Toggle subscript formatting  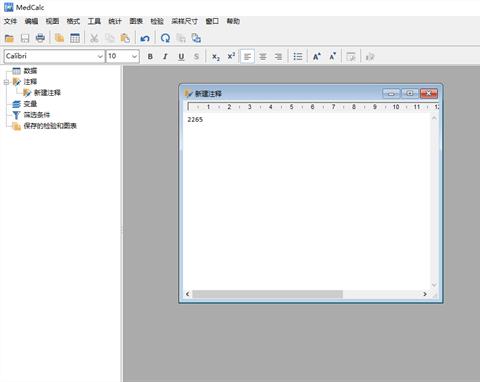(216, 57)
